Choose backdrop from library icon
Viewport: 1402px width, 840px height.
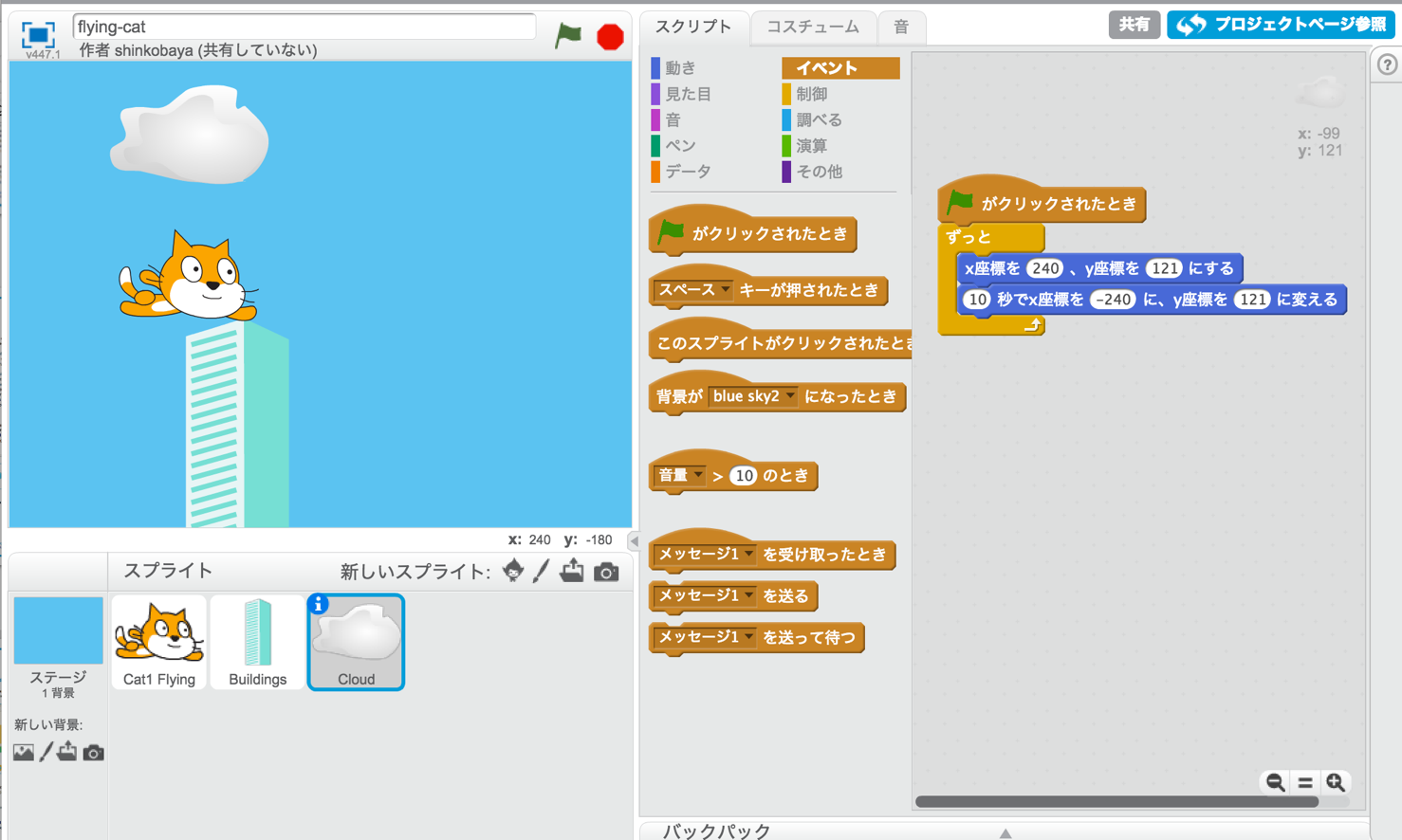click(x=24, y=752)
